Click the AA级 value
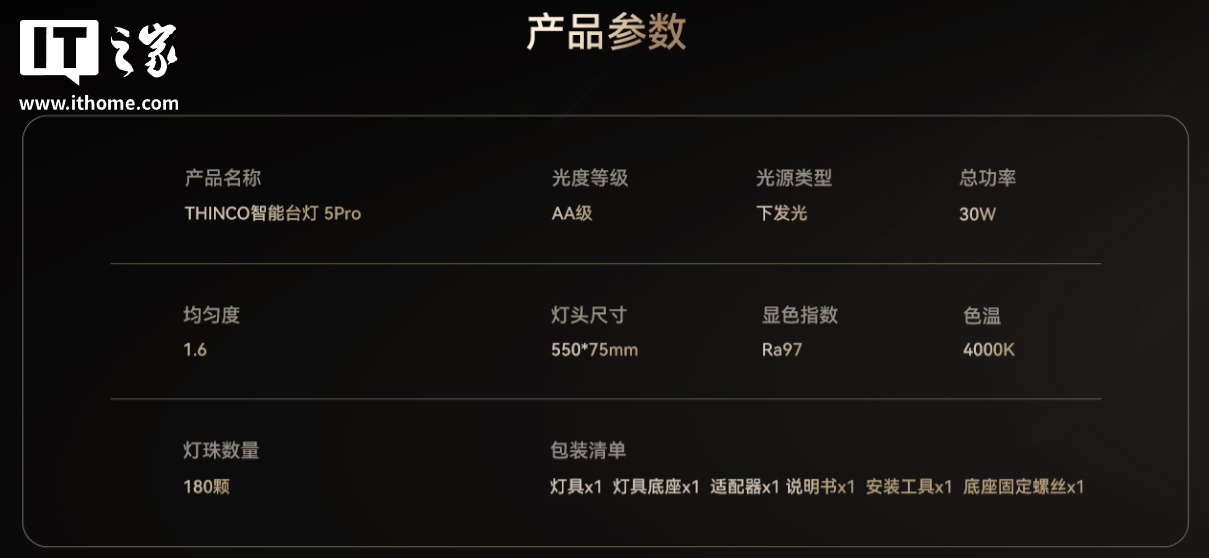1209x558 pixels. click(571, 213)
